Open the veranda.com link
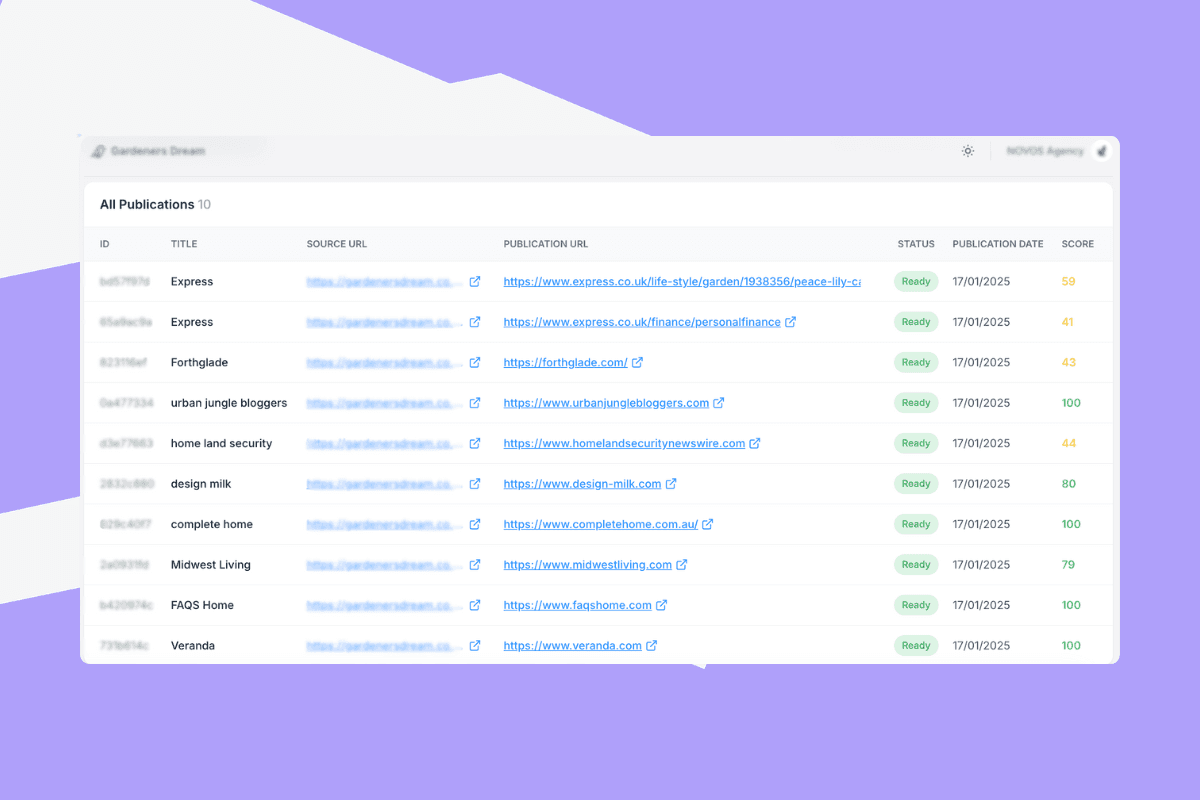The width and height of the screenshot is (1200, 800). (x=572, y=646)
